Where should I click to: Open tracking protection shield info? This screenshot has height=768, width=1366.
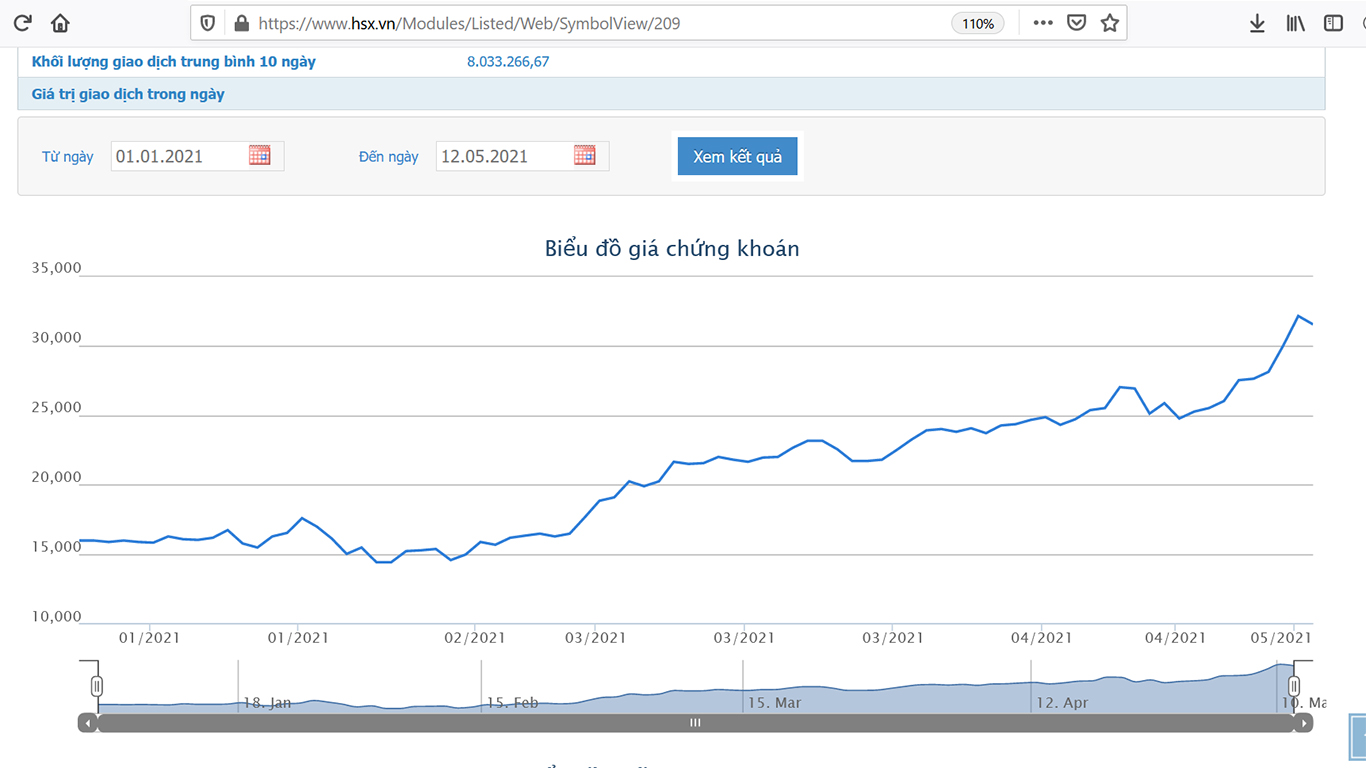(x=208, y=23)
